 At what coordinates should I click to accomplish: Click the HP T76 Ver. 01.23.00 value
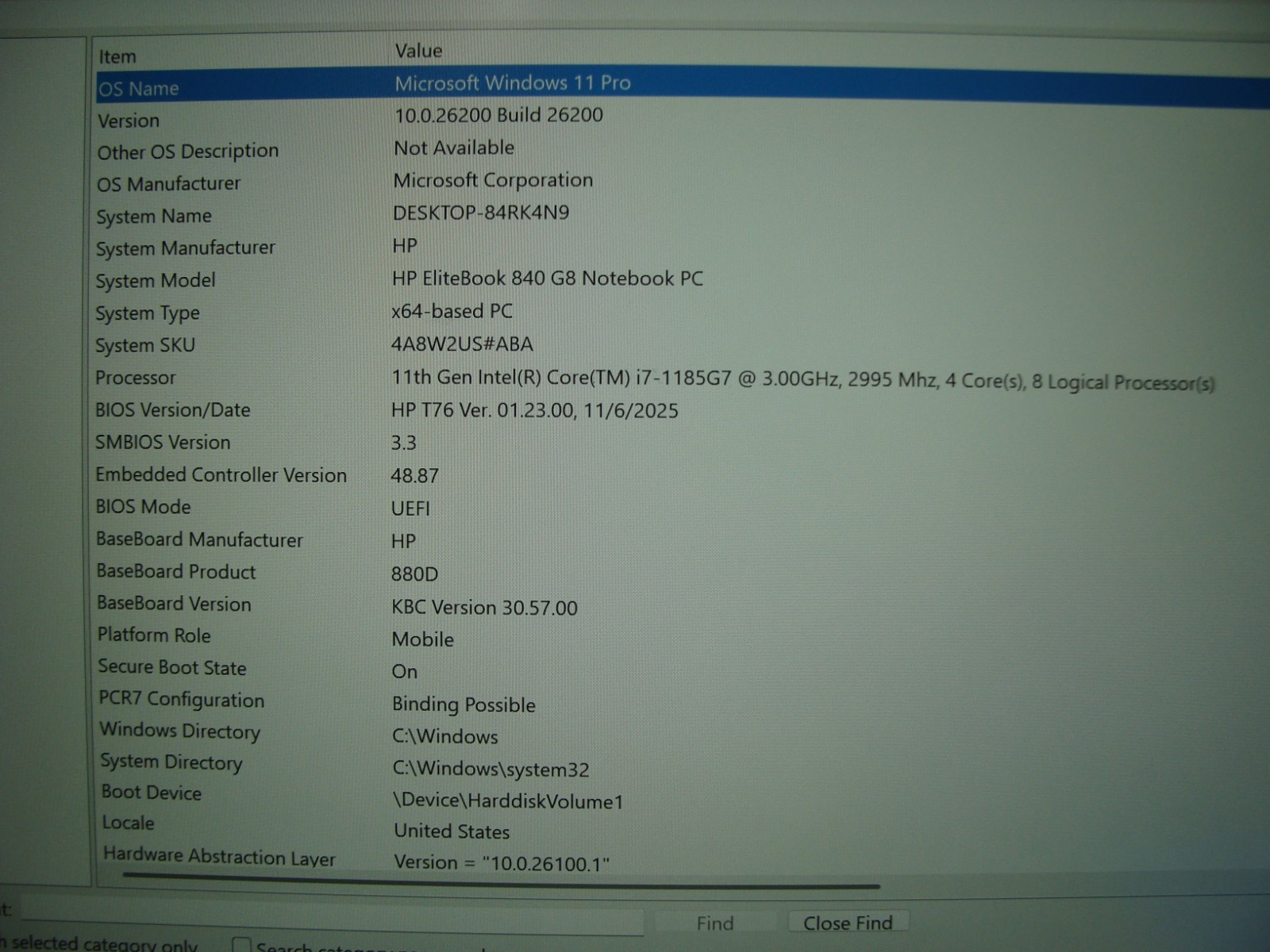point(535,410)
